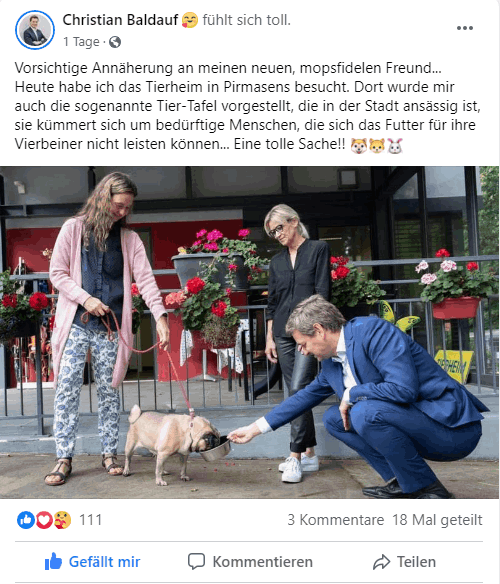This screenshot has width=500, height=584.
Task: Open the 3 Kommentare link
Action: pyautogui.click(x=335, y=520)
